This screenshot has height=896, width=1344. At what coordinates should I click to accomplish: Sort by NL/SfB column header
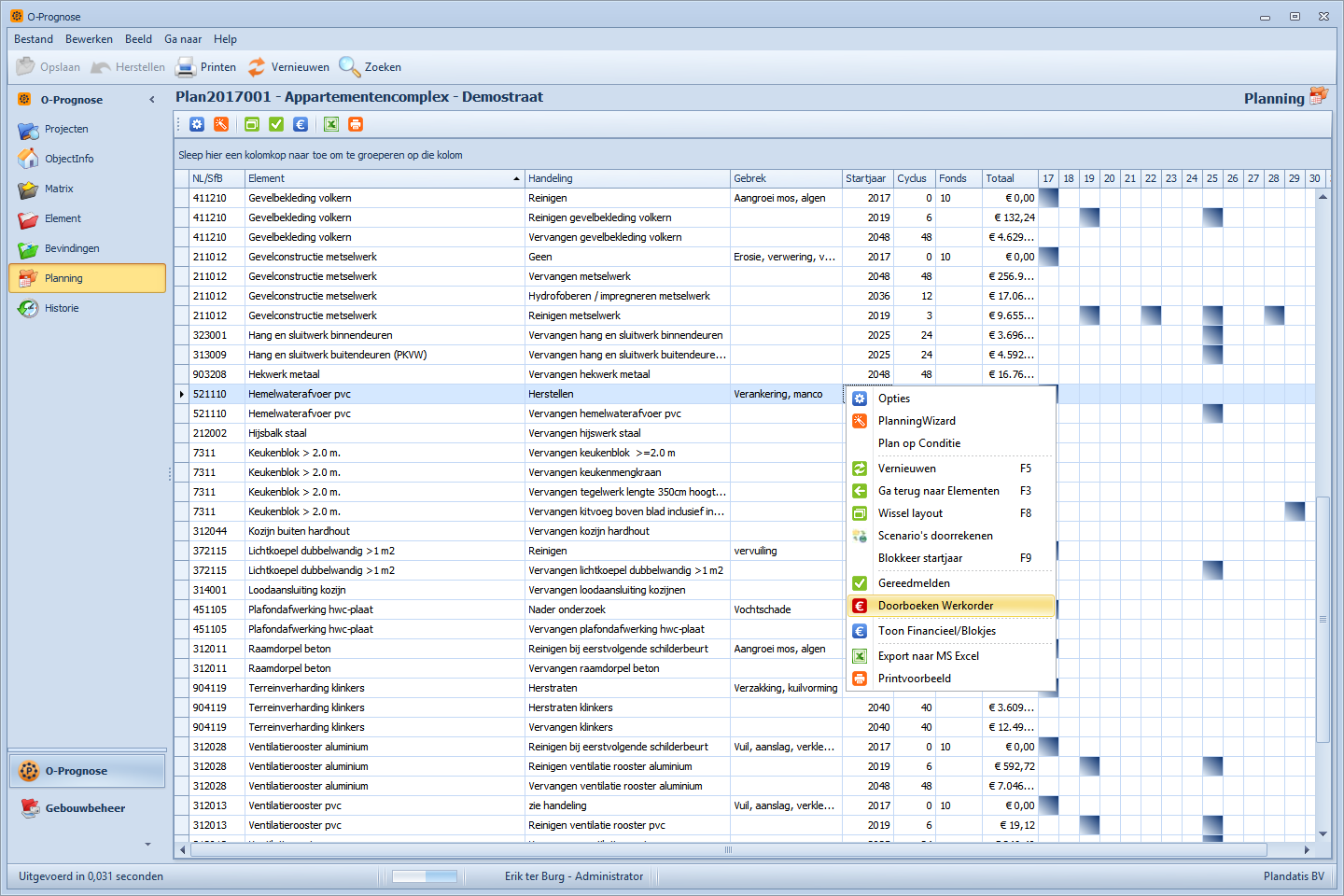coord(217,178)
